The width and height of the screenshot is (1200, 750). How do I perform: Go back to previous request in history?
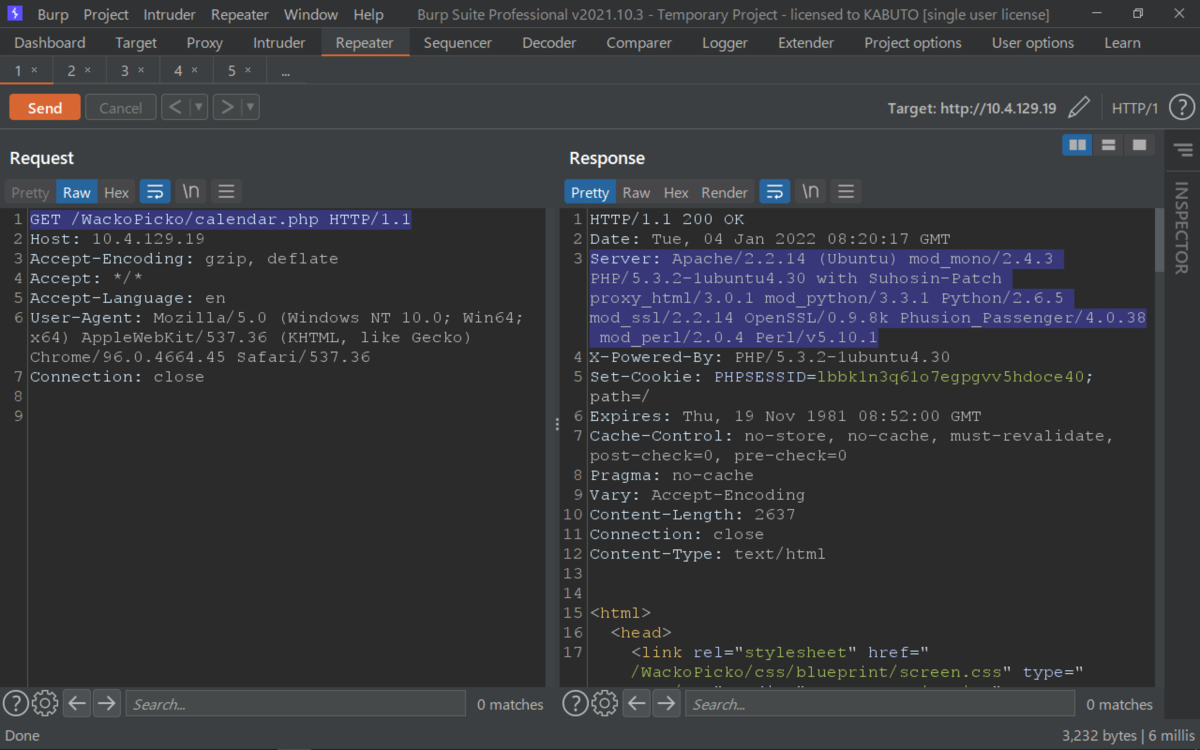tap(175, 107)
